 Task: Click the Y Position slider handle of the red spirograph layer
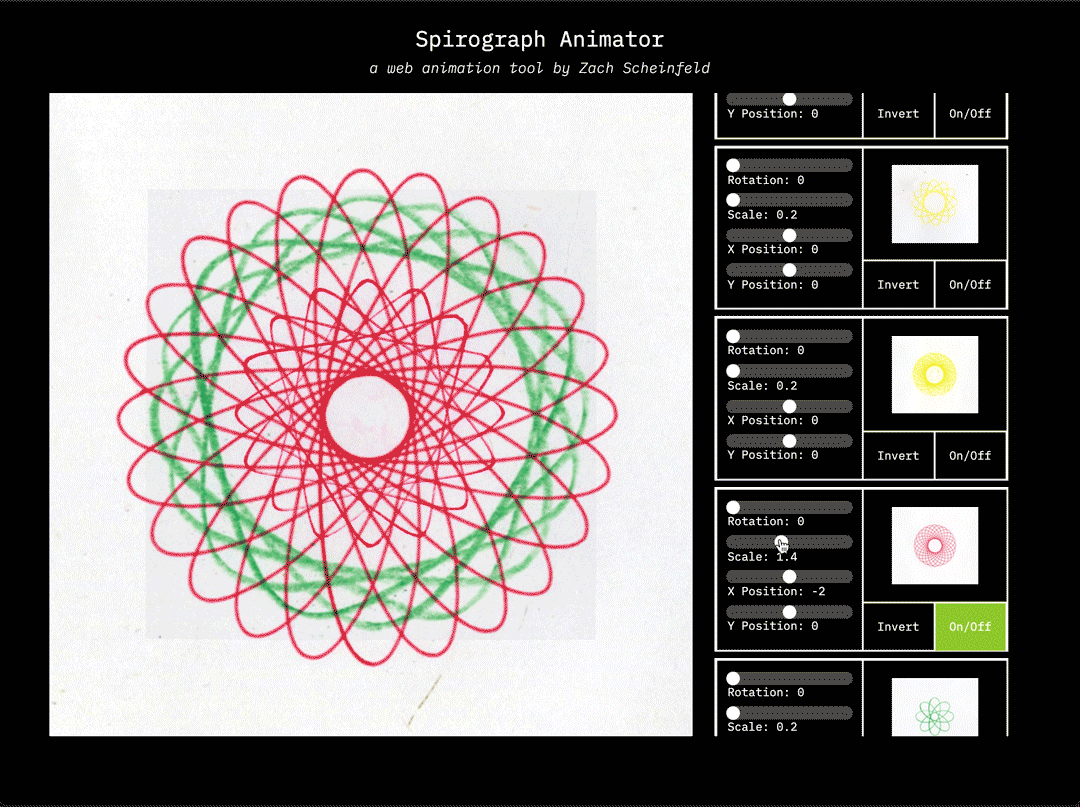click(789, 611)
